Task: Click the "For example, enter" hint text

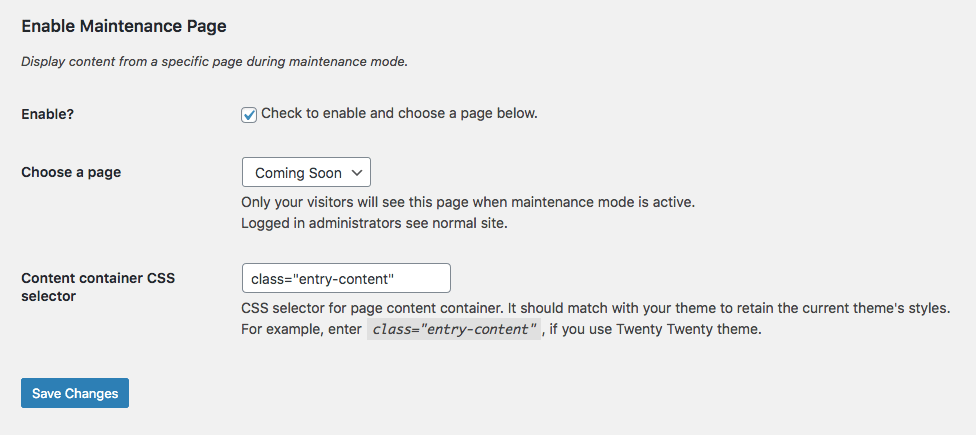Action: coord(301,329)
